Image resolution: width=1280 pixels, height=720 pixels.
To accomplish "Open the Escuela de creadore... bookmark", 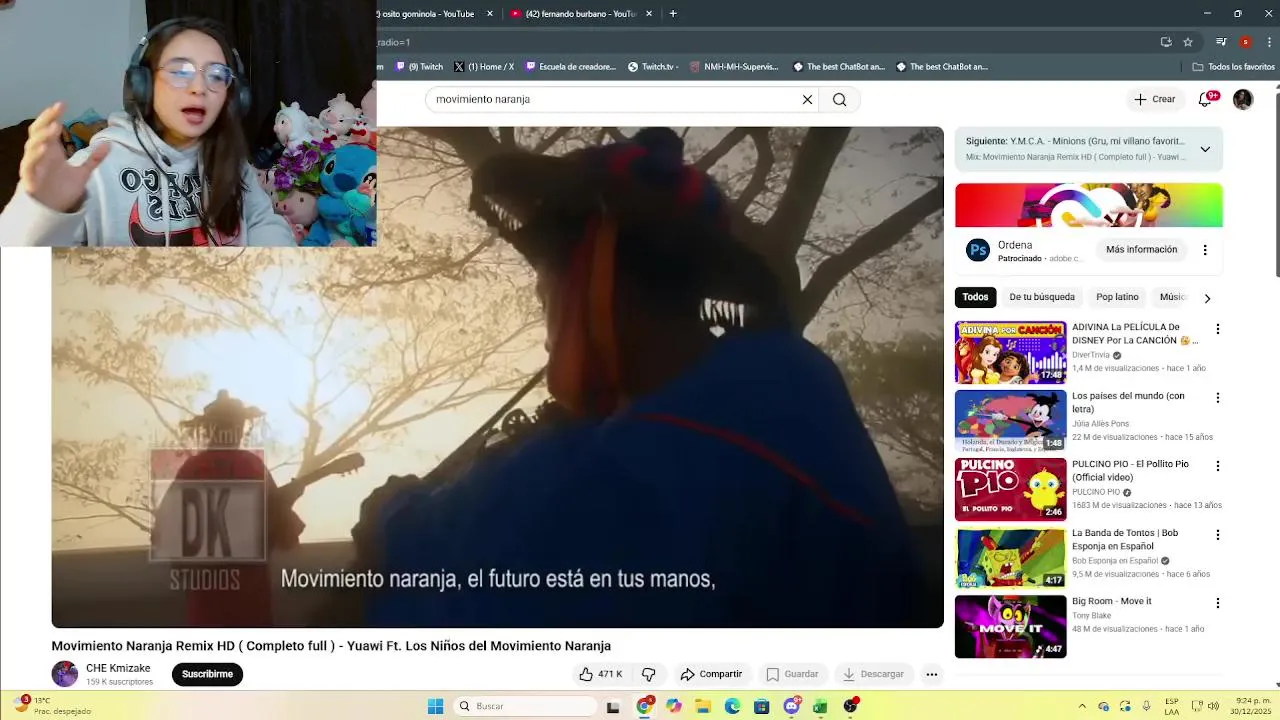I will point(571,67).
